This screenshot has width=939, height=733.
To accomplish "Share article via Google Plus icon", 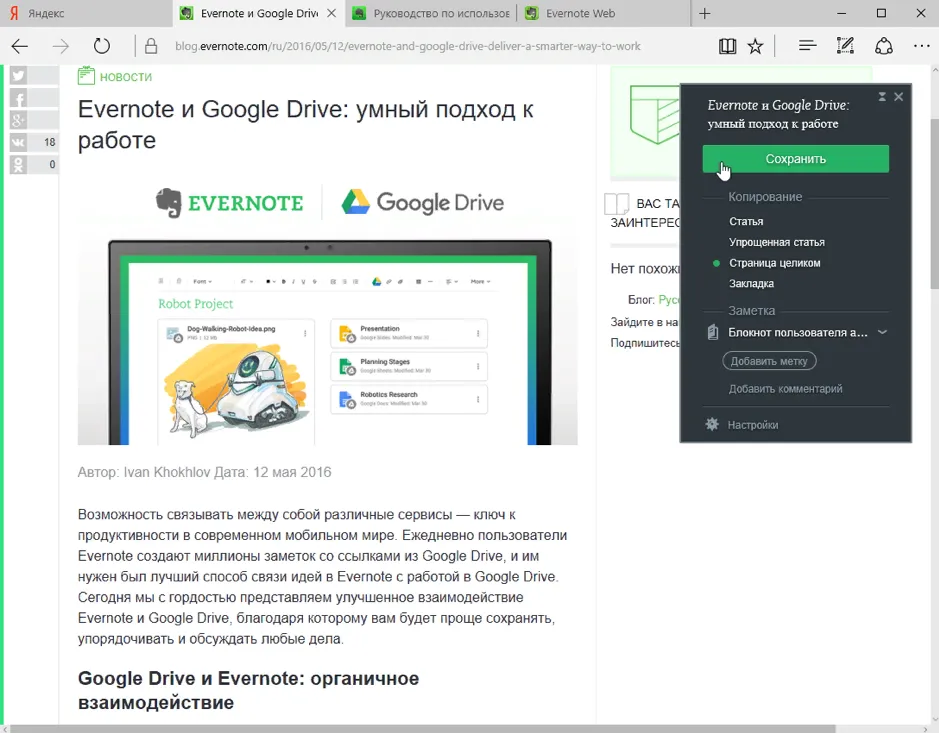I will pos(19,120).
